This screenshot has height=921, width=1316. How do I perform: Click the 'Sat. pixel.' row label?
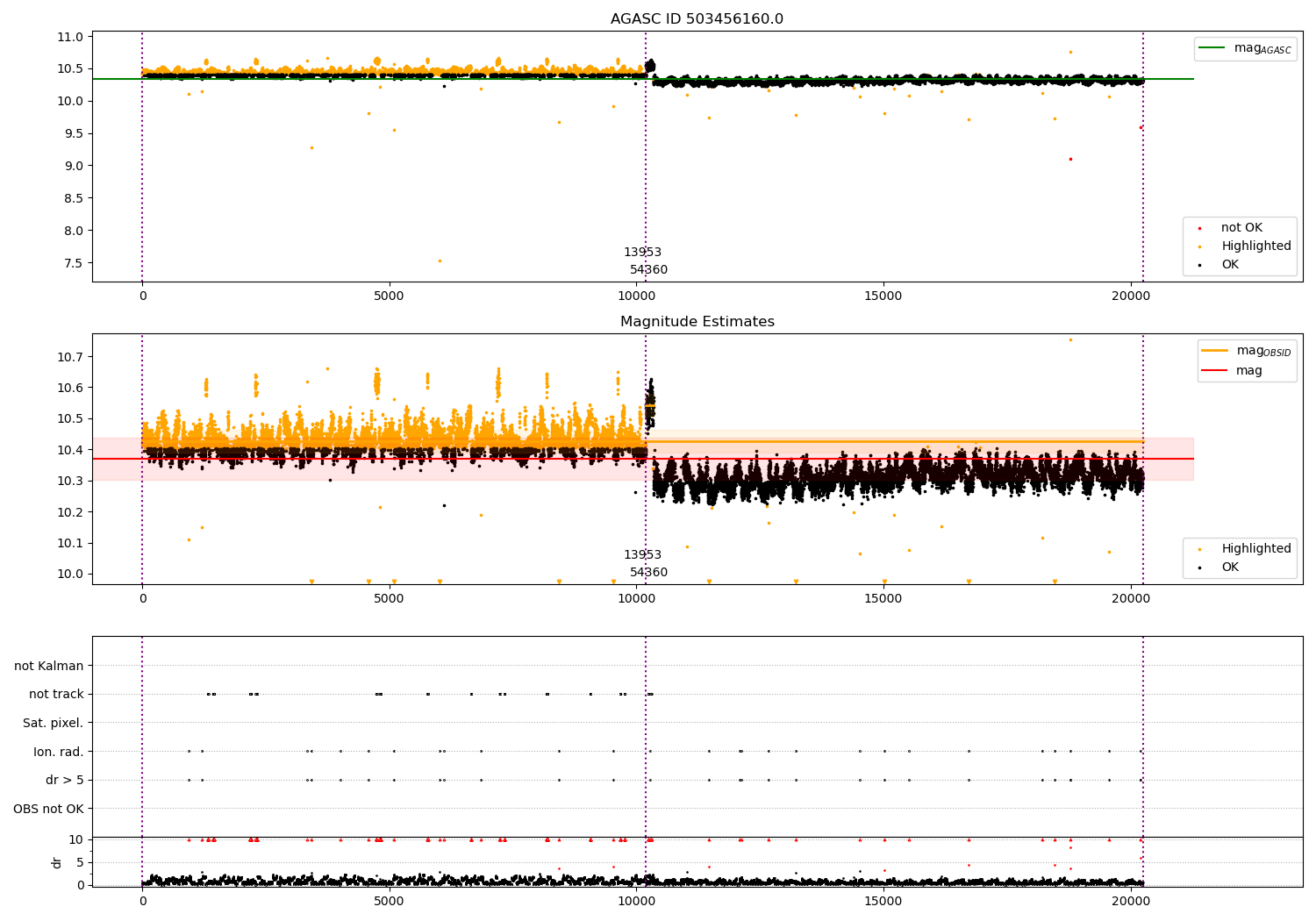(x=54, y=723)
